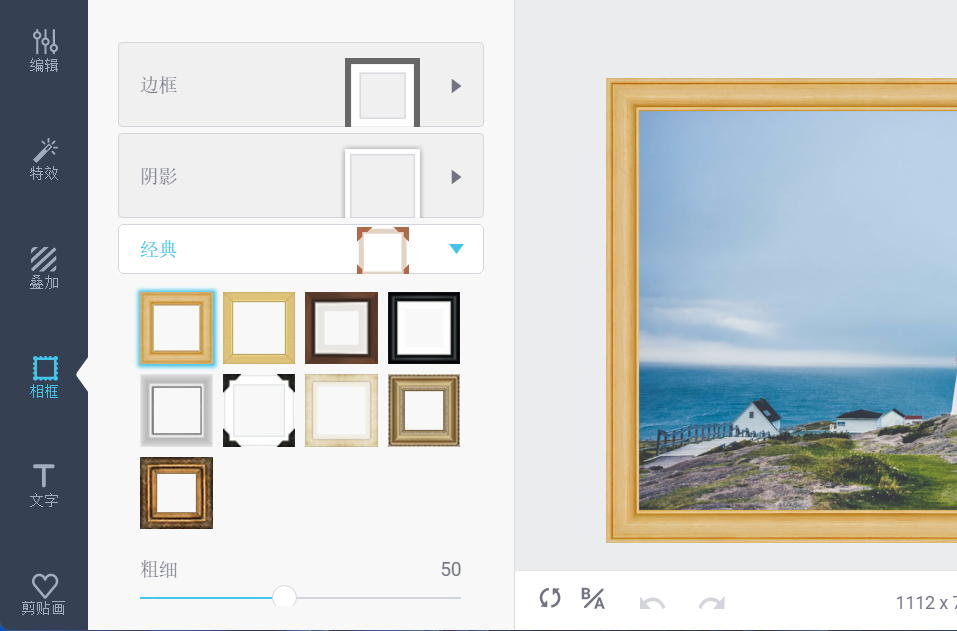Expand the 阴影 shadow section
The height and width of the screenshot is (631, 957).
[301, 176]
